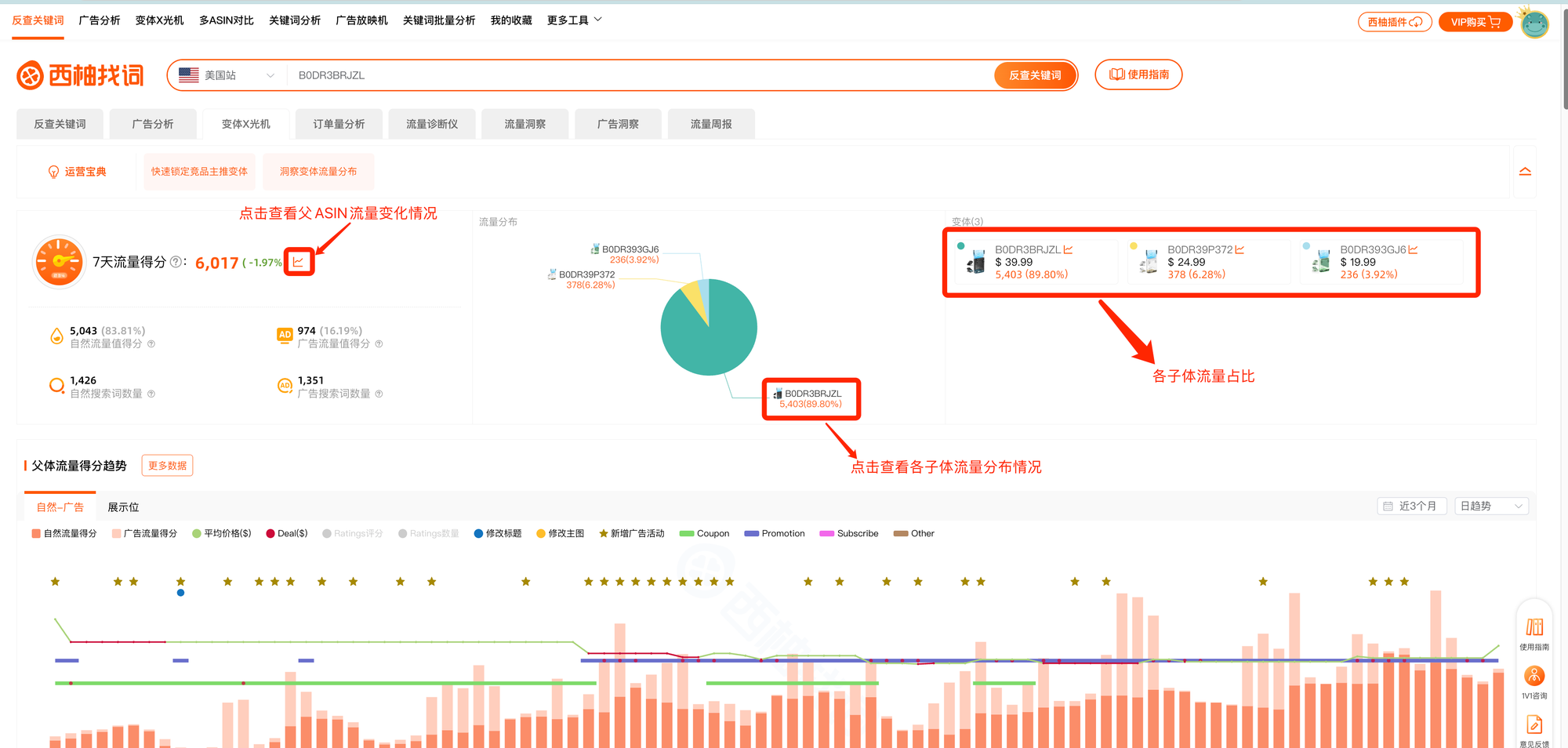Image resolution: width=1568 pixels, height=748 pixels.
Task: Open trend icon of variant B0DR39P372 card
Action: (x=1240, y=249)
